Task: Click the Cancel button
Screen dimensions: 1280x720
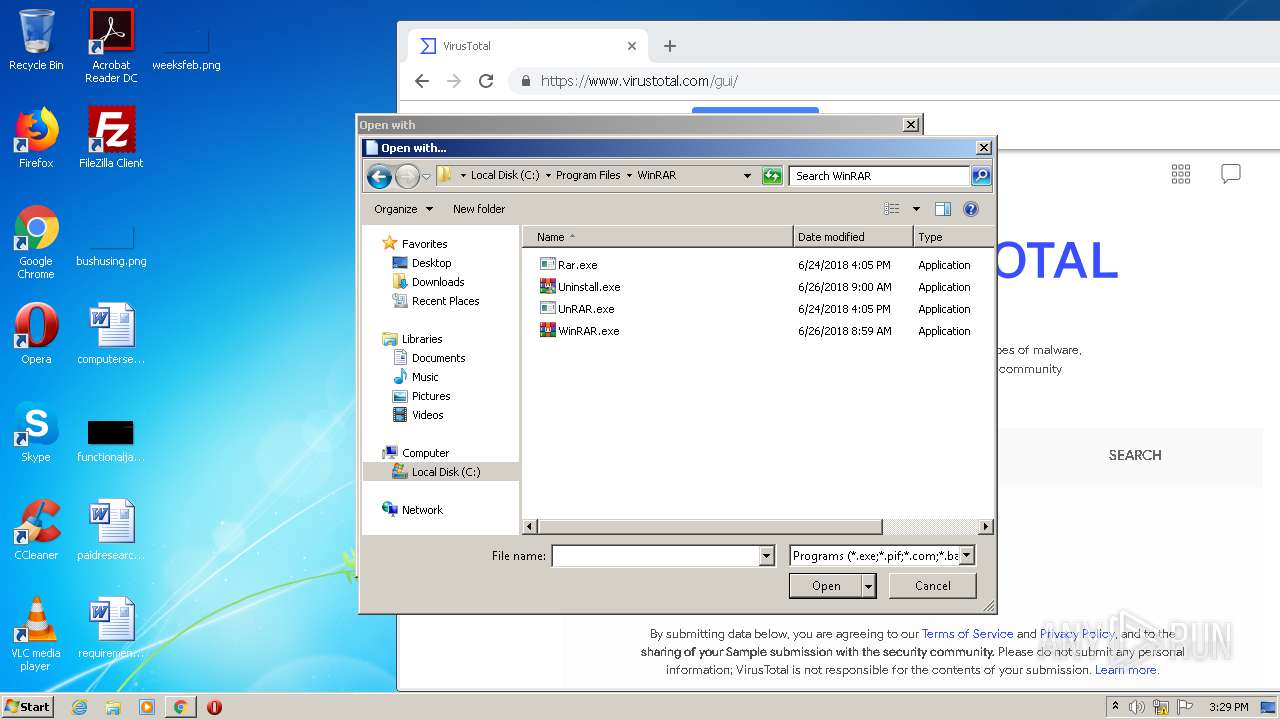Action: [933, 586]
